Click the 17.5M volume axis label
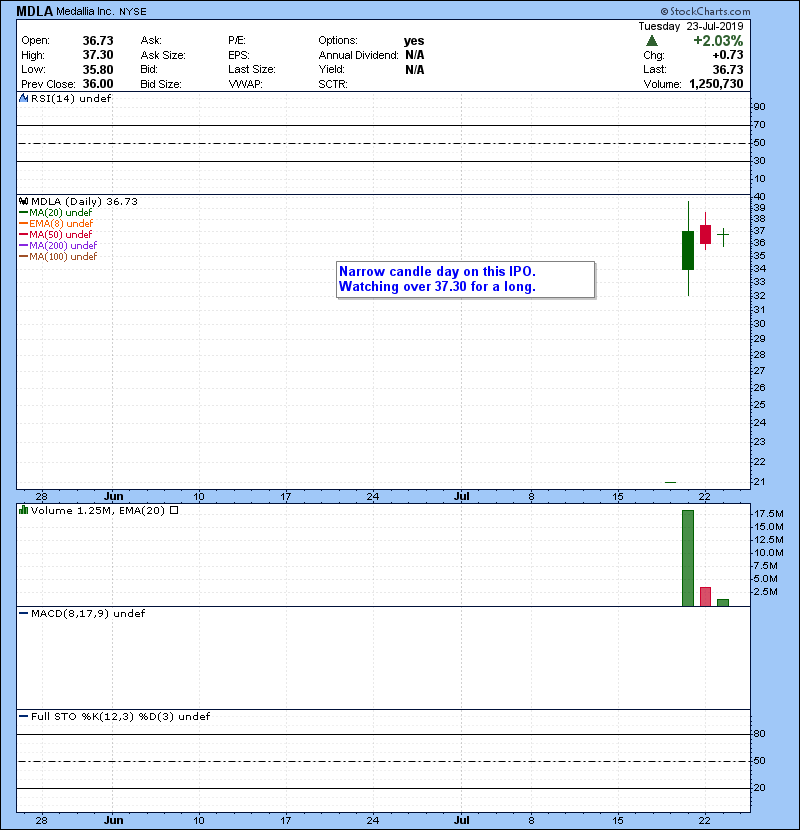The image size is (800, 830). (x=769, y=513)
